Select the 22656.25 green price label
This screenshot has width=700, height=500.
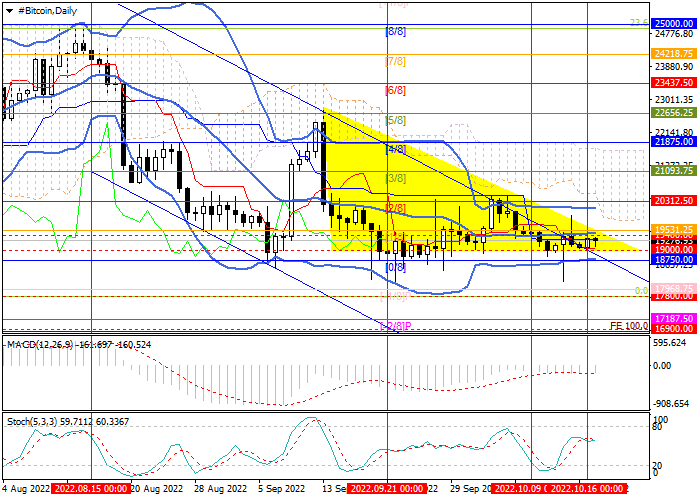(674, 113)
